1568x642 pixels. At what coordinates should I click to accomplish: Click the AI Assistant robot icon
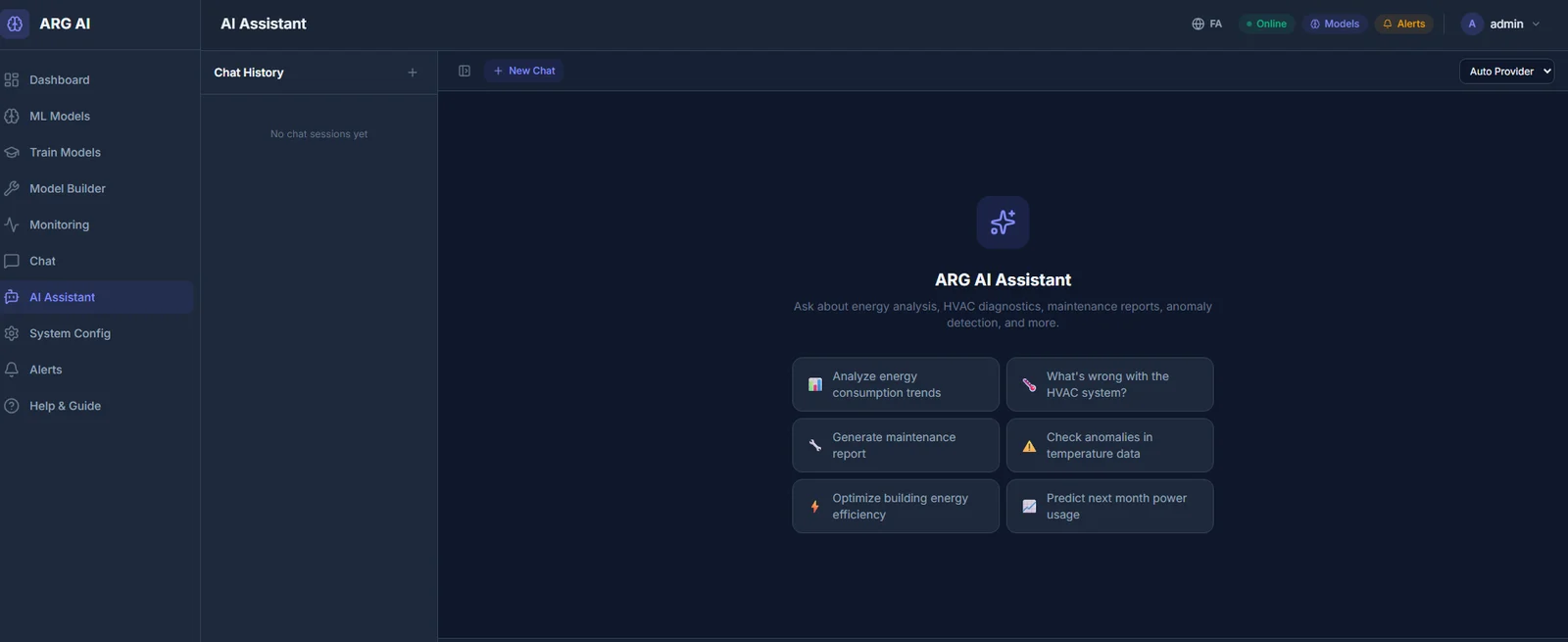tap(12, 297)
